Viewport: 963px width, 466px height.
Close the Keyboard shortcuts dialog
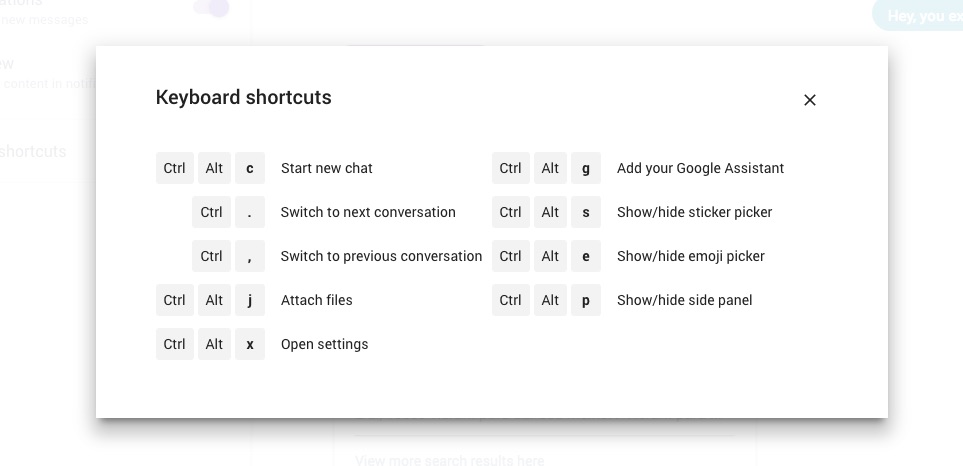pos(810,100)
